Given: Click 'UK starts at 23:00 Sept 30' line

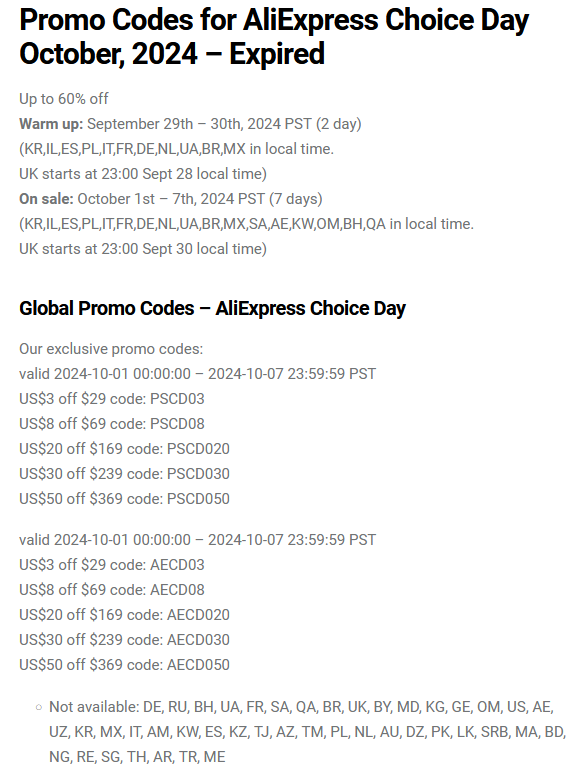Looking at the screenshot, I should click(x=143, y=249).
